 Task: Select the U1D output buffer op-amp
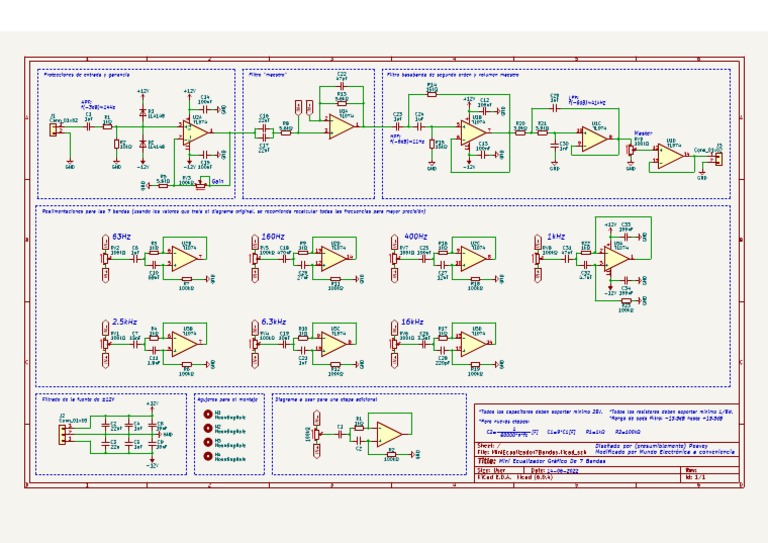pos(671,156)
